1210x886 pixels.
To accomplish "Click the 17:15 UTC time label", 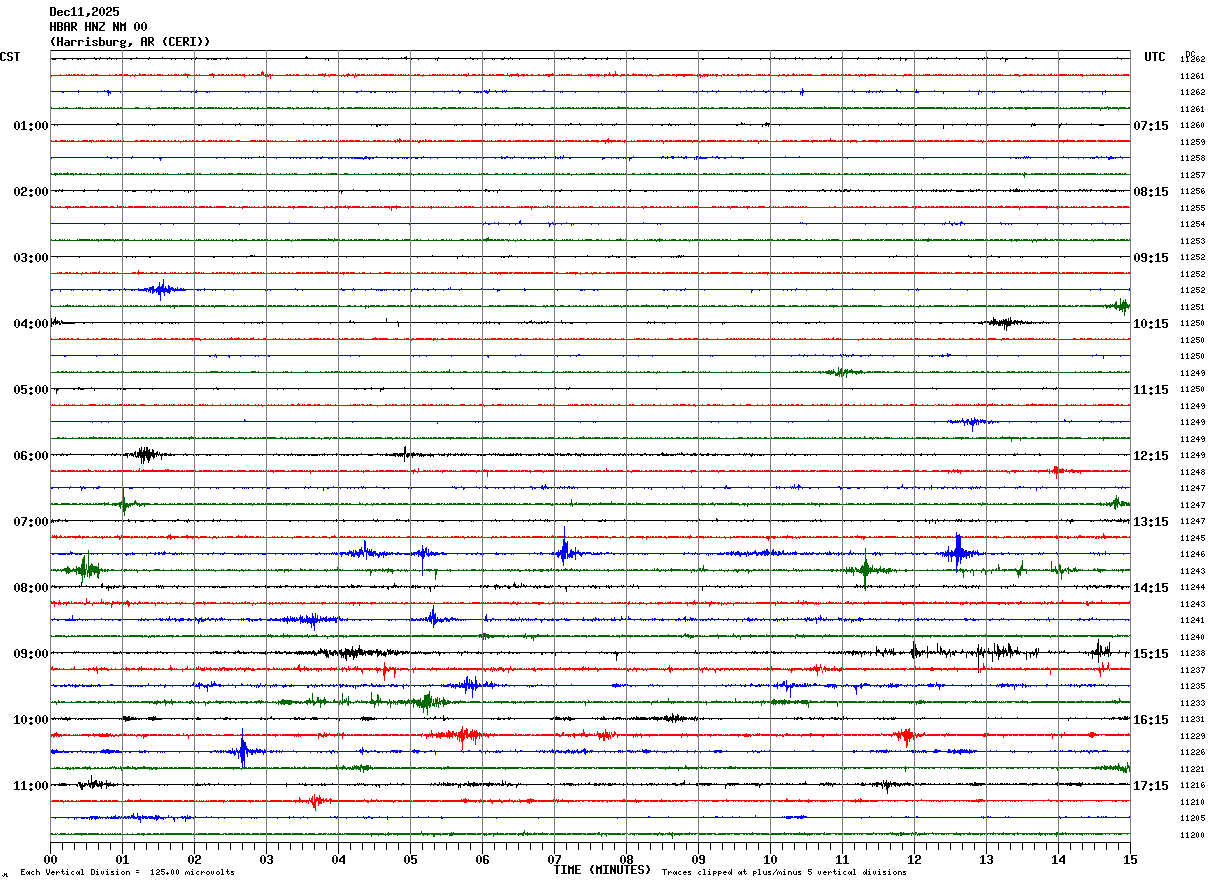I will [1151, 786].
